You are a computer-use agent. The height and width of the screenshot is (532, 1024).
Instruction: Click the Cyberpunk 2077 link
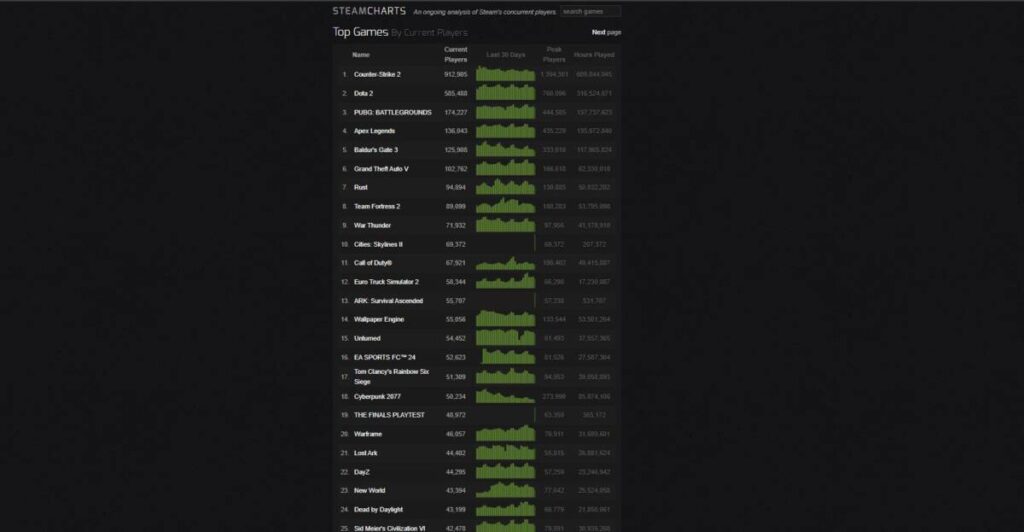tap(377, 396)
